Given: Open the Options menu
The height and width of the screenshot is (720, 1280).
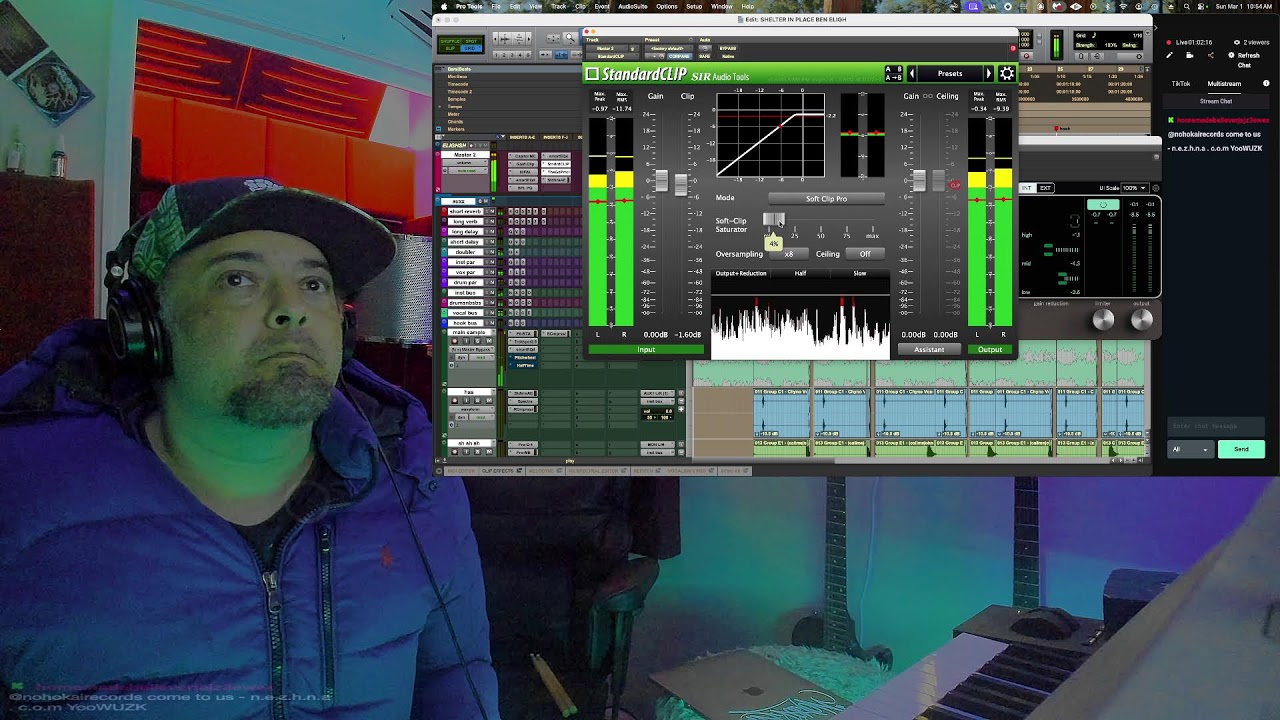Looking at the screenshot, I should [x=667, y=6].
